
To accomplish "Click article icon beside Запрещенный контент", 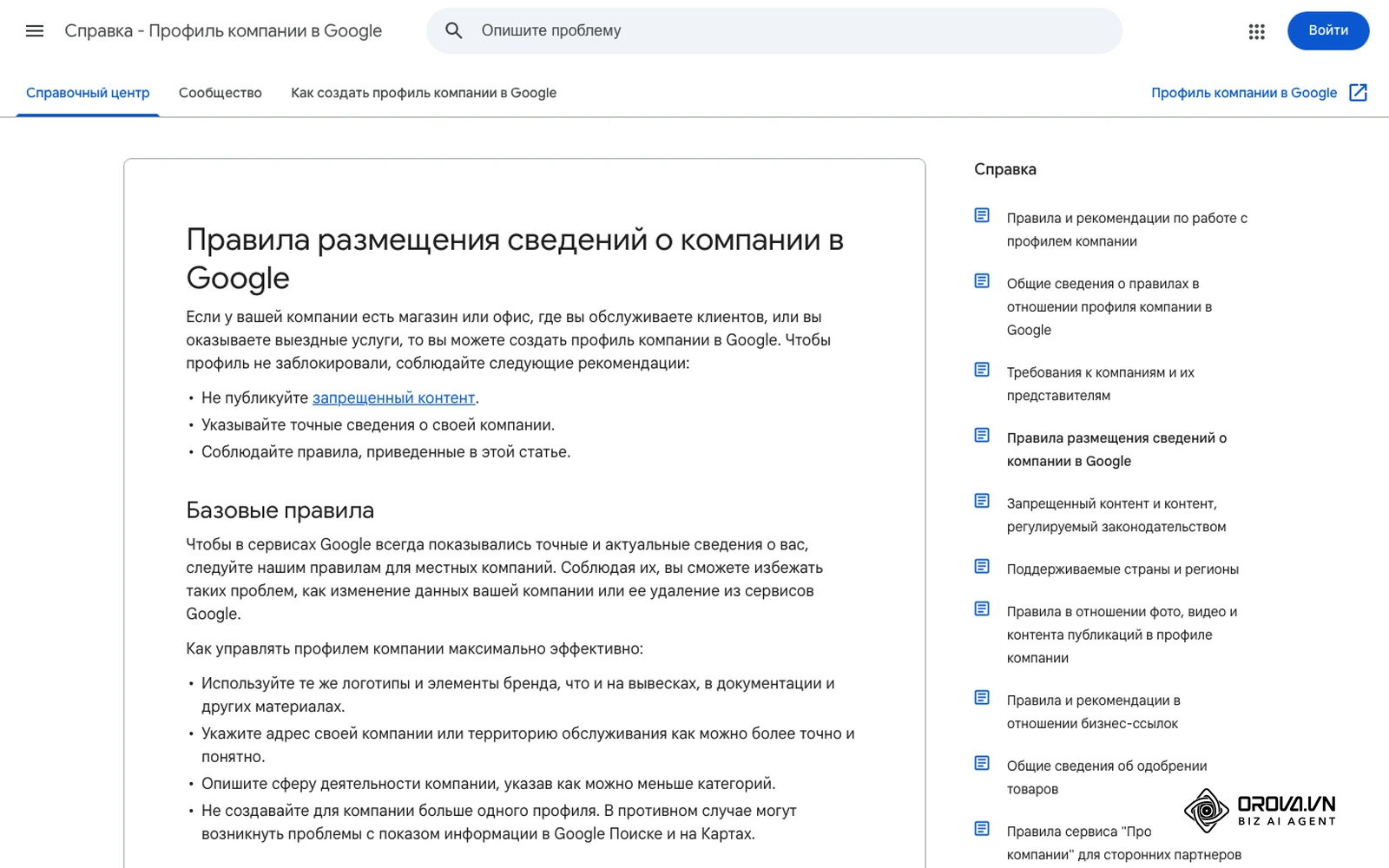I will 982,501.
